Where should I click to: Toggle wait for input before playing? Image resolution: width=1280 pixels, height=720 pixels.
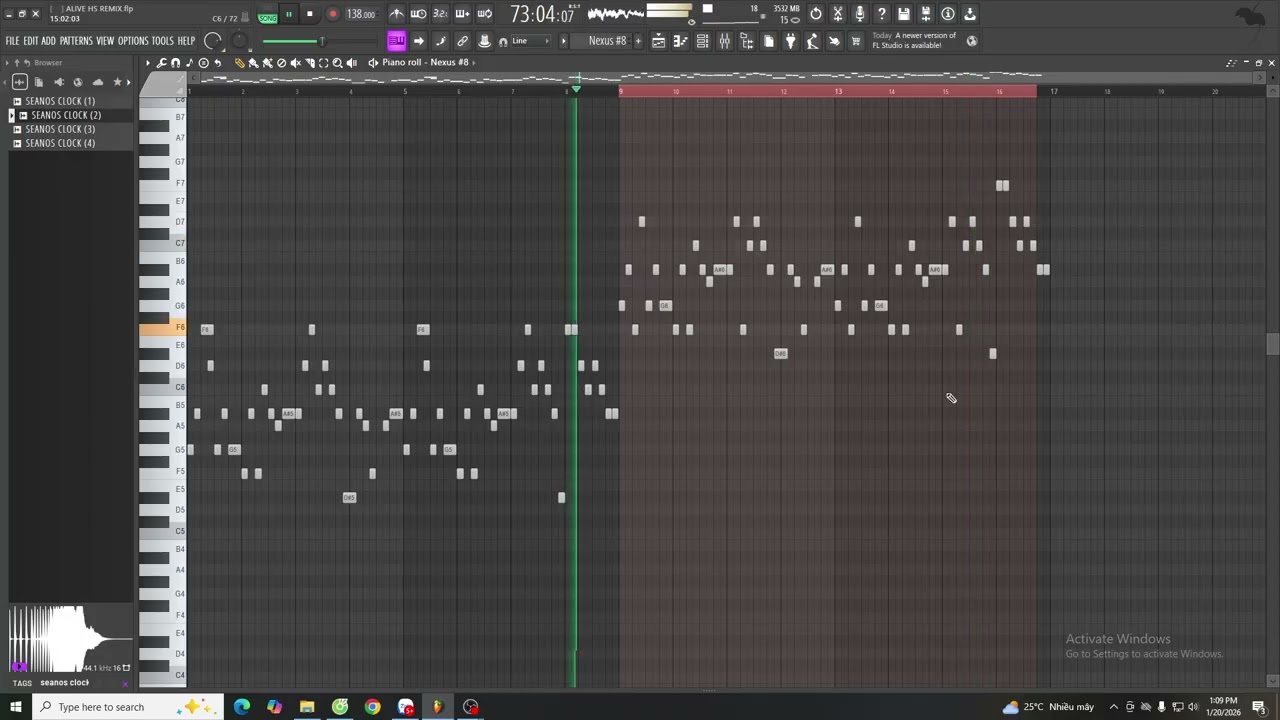tap(418, 14)
